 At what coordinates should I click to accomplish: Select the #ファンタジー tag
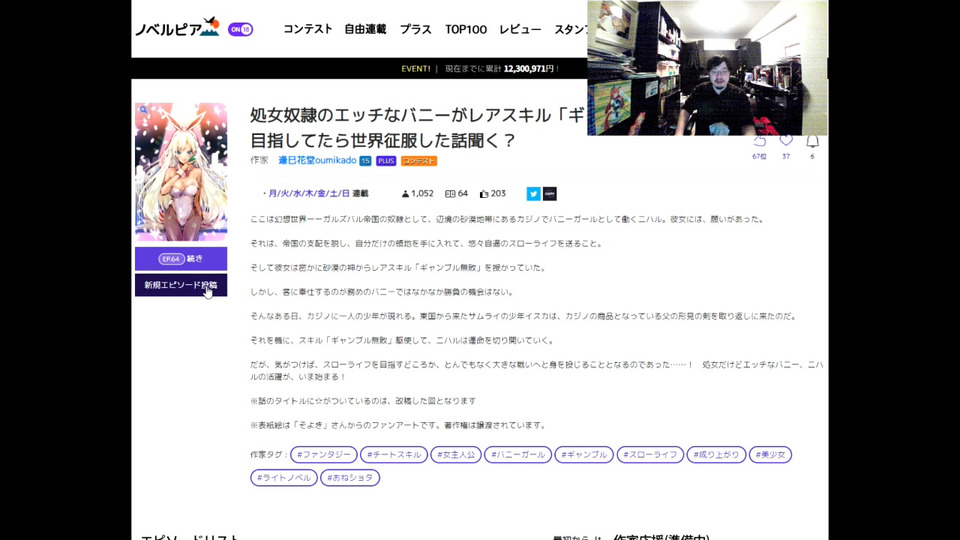click(324, 455)
